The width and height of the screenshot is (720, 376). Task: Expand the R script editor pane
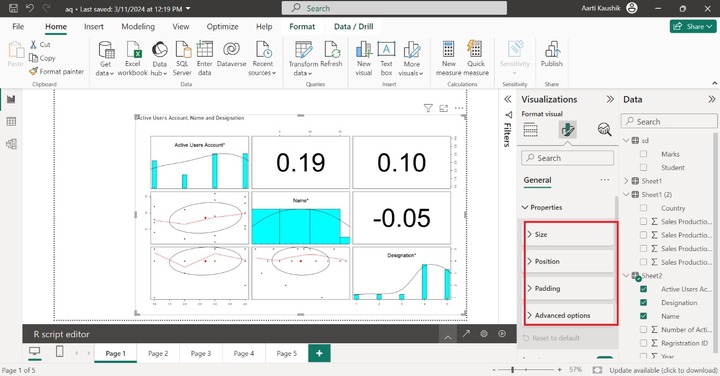coord(448,337)
